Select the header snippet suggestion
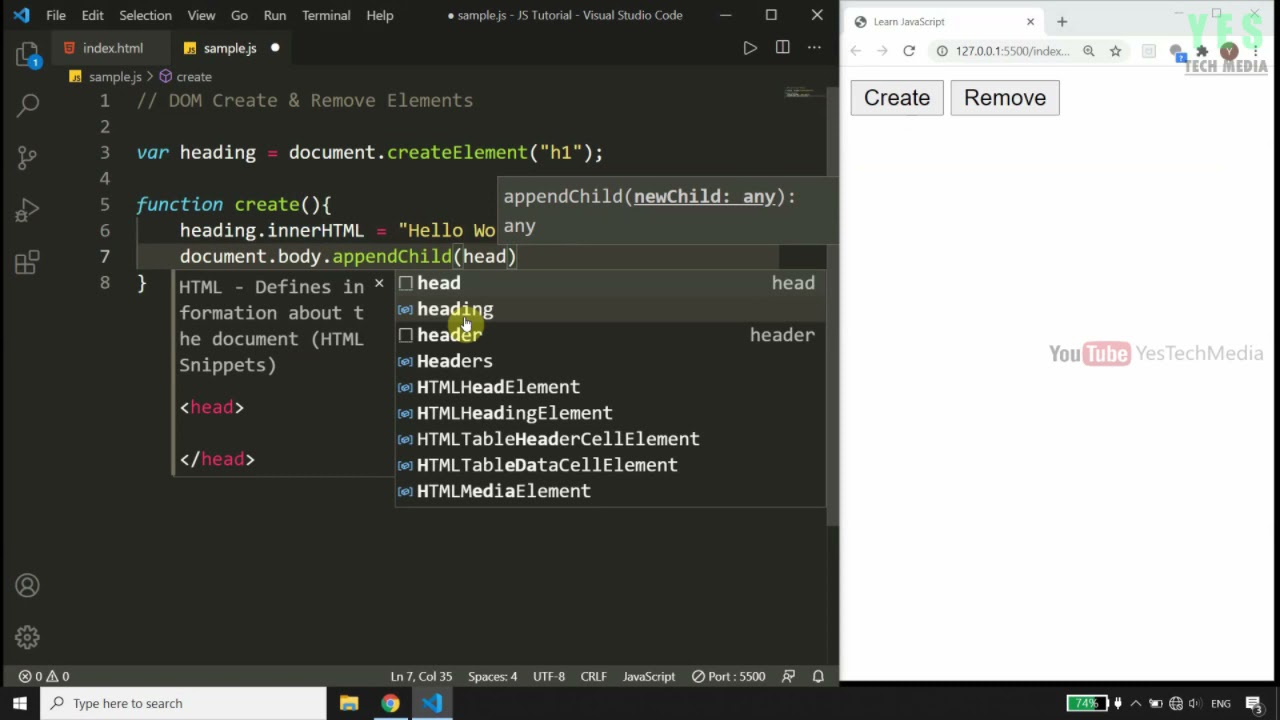The width and height of the screenshot is (1280, 720). tap(610, 335)
